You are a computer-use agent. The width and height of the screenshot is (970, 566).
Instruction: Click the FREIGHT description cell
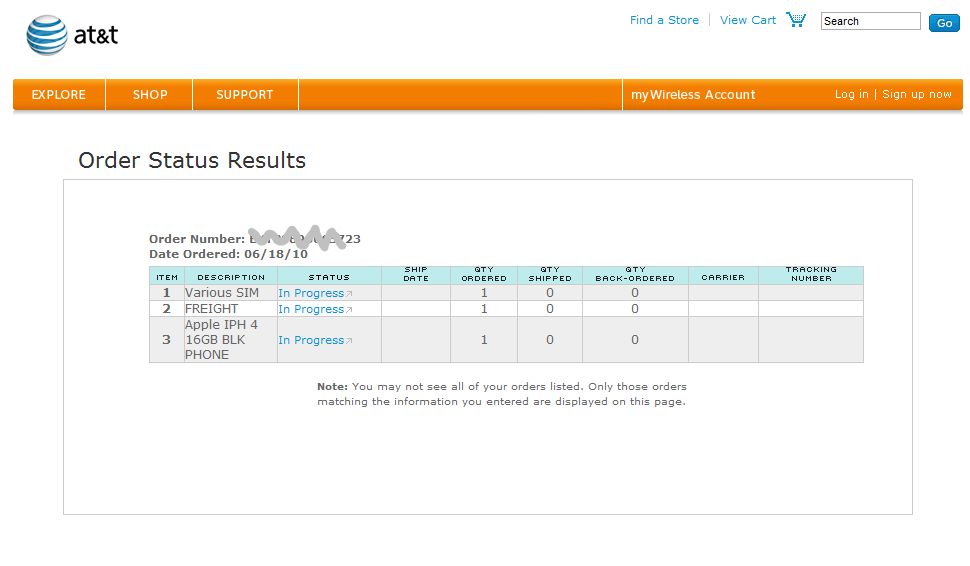pyautogui.click(x=231, y=309)
